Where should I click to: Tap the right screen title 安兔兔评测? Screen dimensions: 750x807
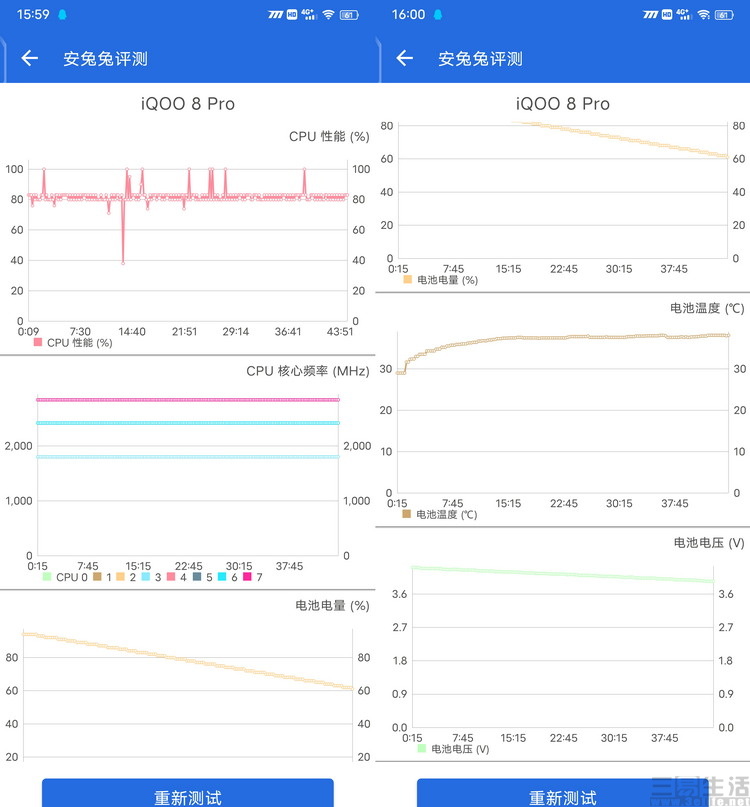pyautogui.click(x=480, y=59)
